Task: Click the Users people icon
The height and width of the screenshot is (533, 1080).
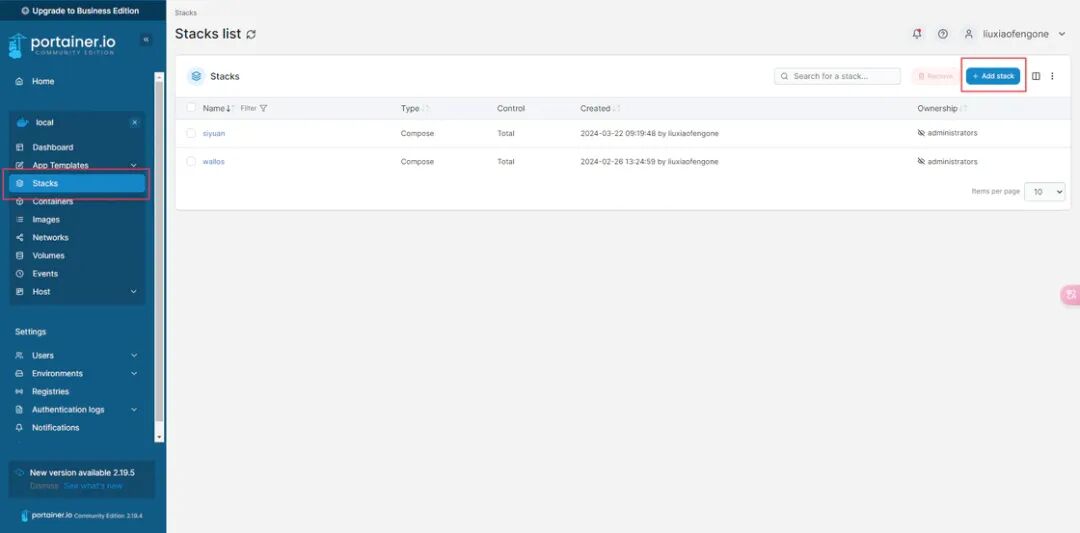Action: pyautogui.click(x=19, y=355)
